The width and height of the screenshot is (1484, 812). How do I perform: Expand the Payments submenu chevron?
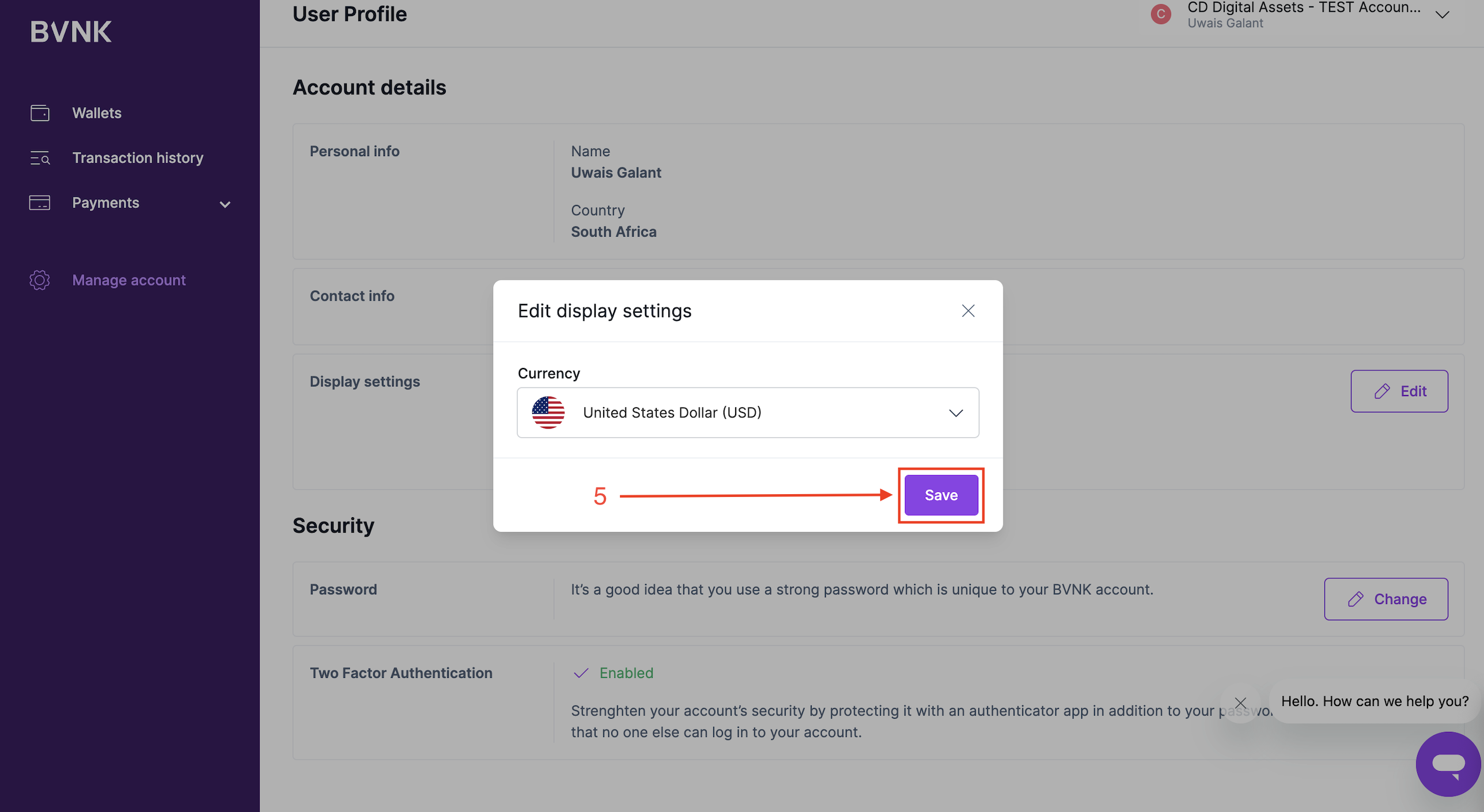(225, 204)
